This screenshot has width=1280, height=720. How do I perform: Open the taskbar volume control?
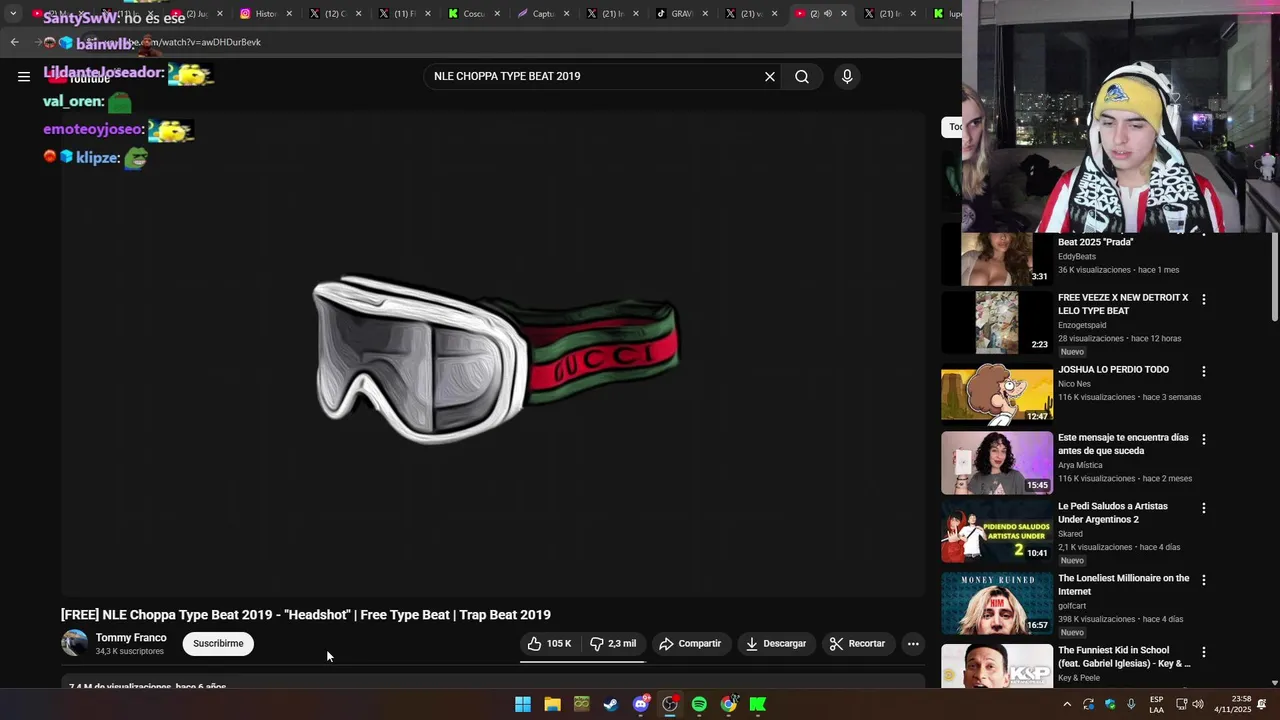pyautogui.click(x=1198, y=704)
